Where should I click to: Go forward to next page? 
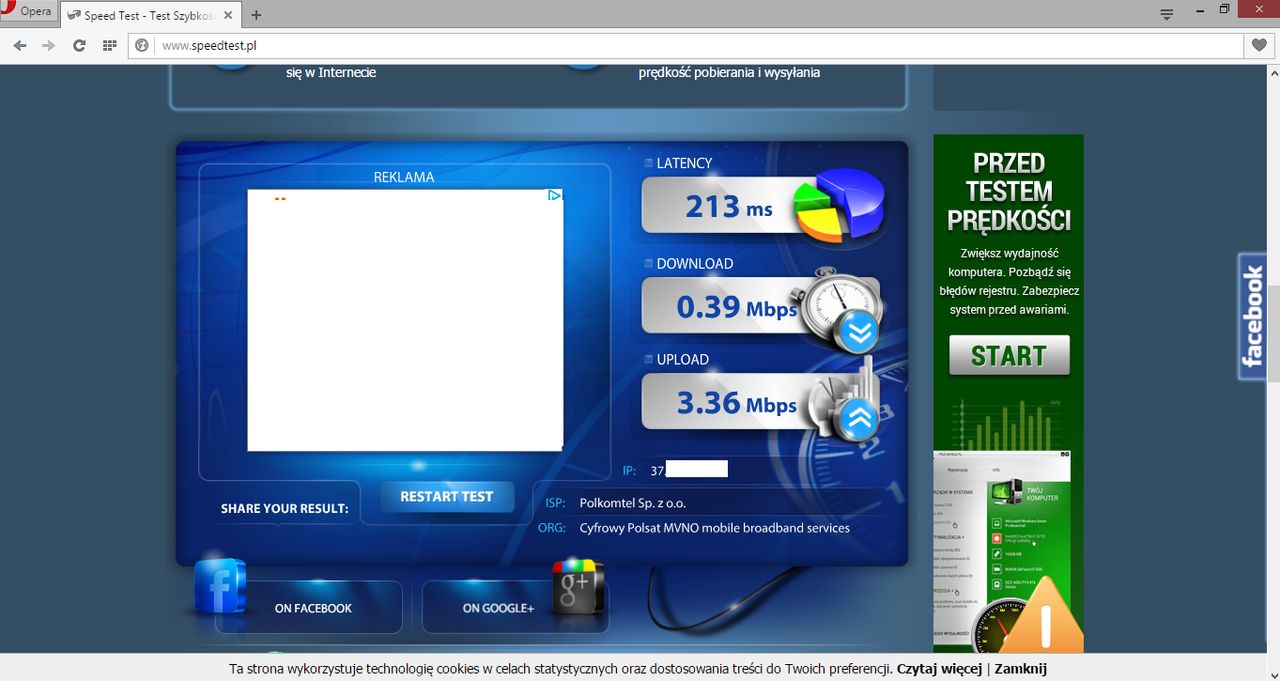pos(49,45)
